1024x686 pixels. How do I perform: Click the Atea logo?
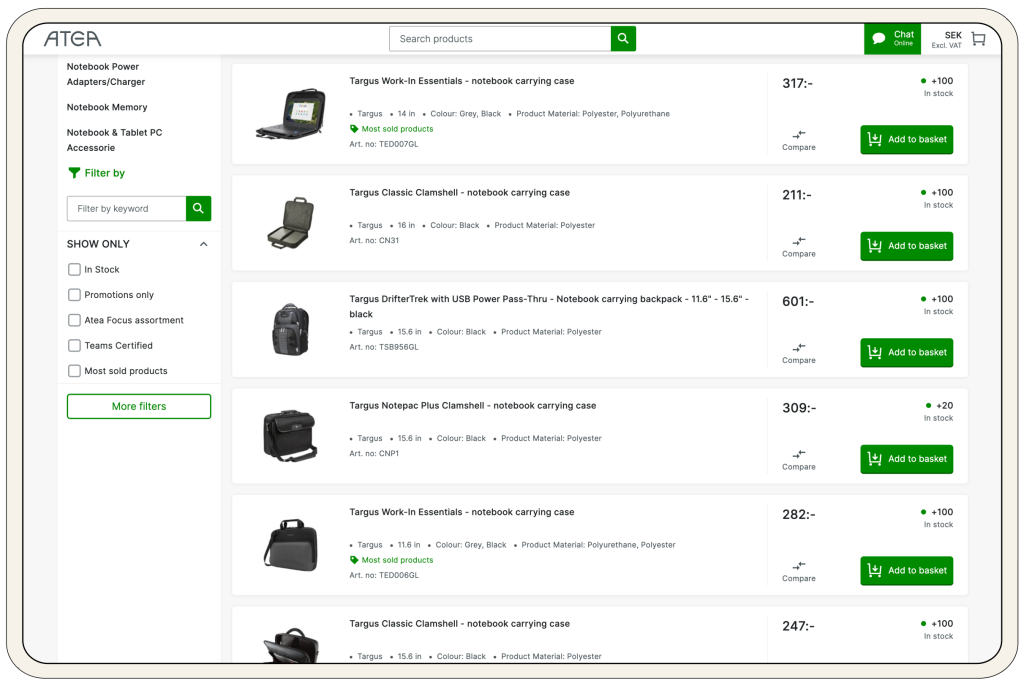pyautogui.click(x=72, y=39)
